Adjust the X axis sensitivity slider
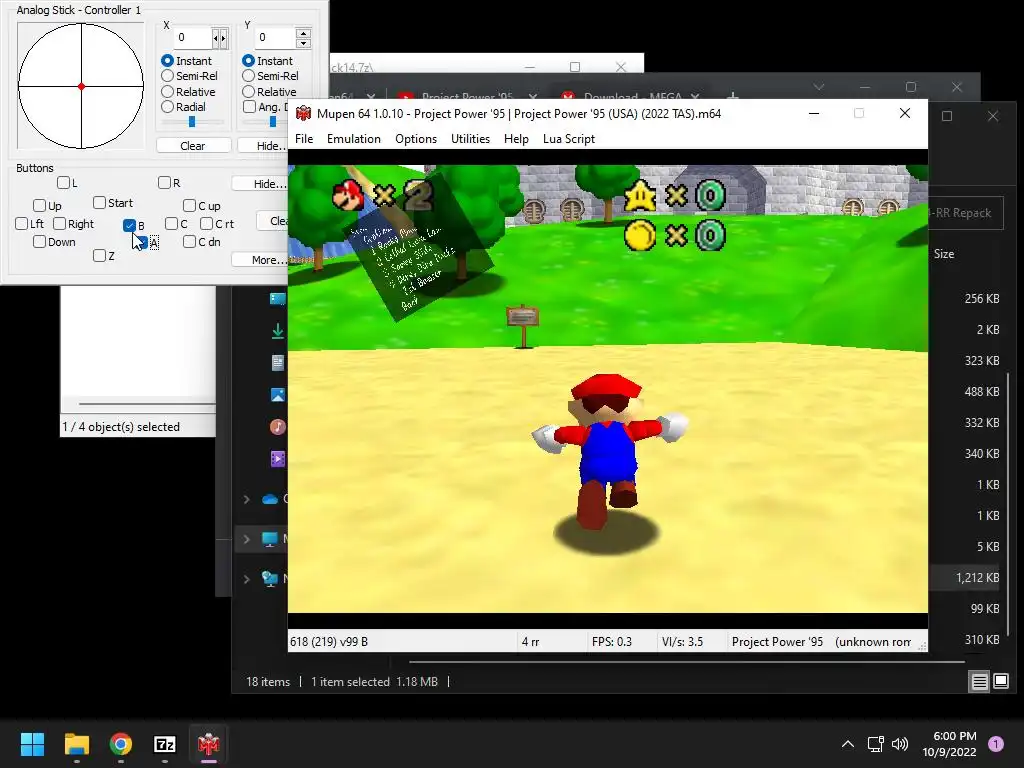Viewport: 1024px width, 768px height. pos(192,121)
